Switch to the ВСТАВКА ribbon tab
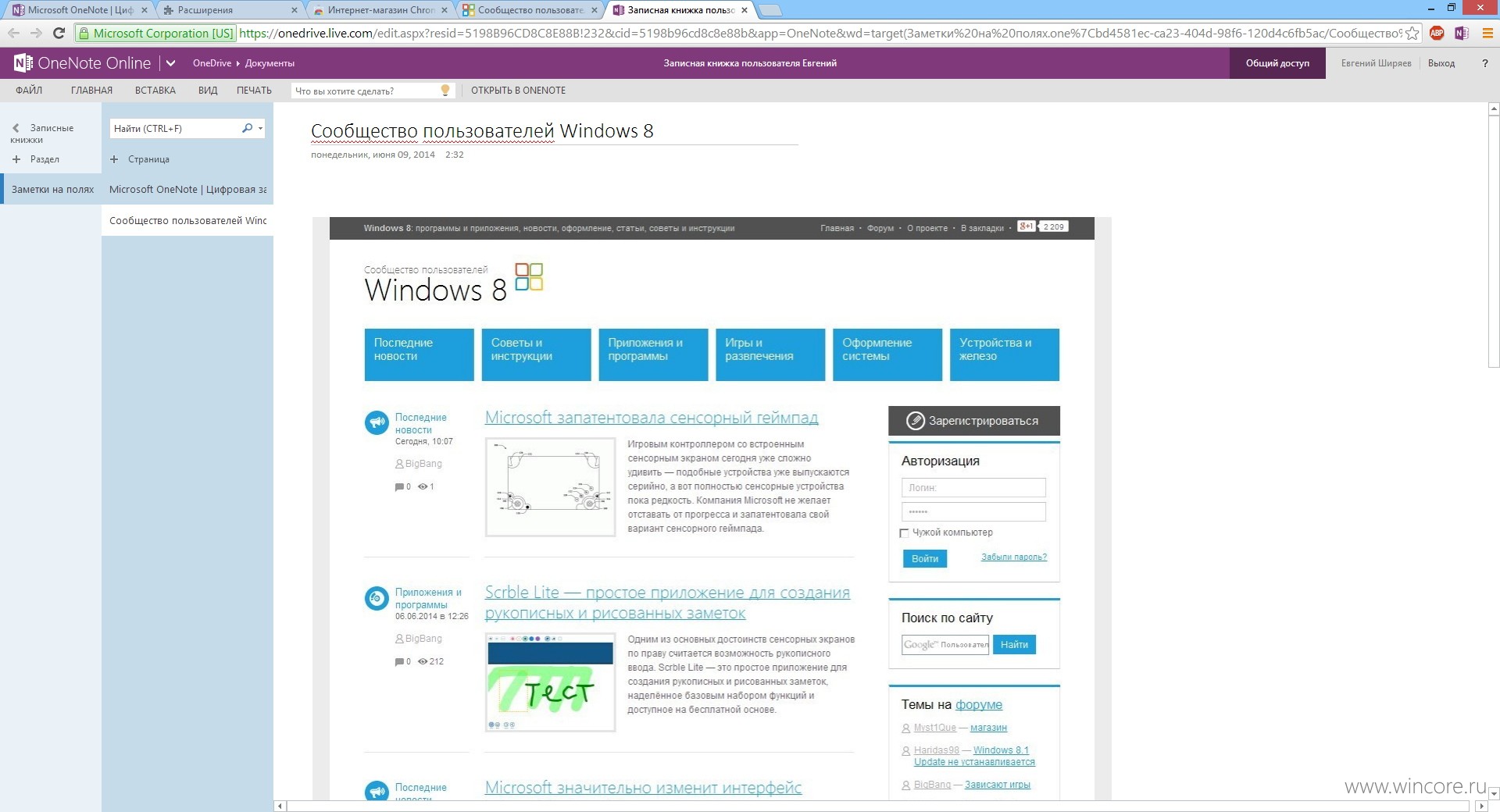 (x=155, y=91)
